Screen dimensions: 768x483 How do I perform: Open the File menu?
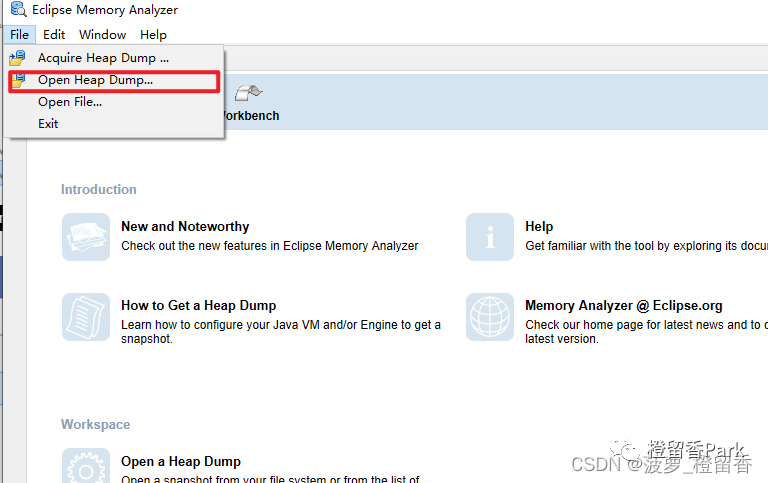[x=20, y=35]
